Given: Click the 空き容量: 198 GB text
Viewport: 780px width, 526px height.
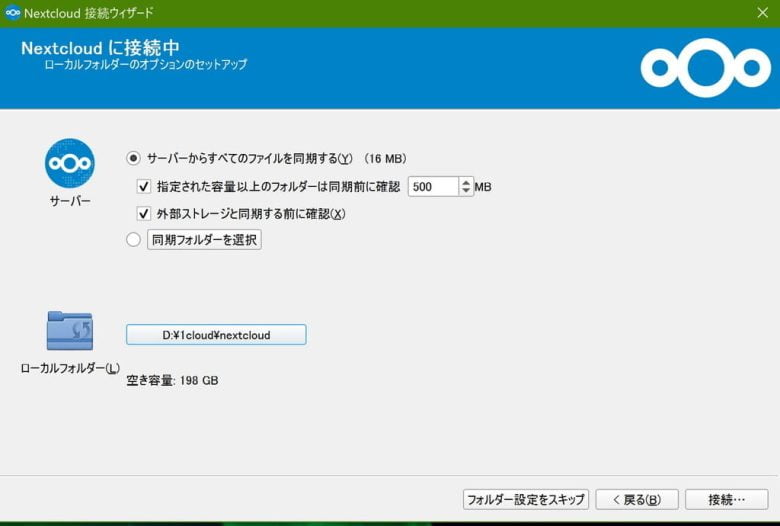Looking at the screenshot, I should click(x=172, y=380).
